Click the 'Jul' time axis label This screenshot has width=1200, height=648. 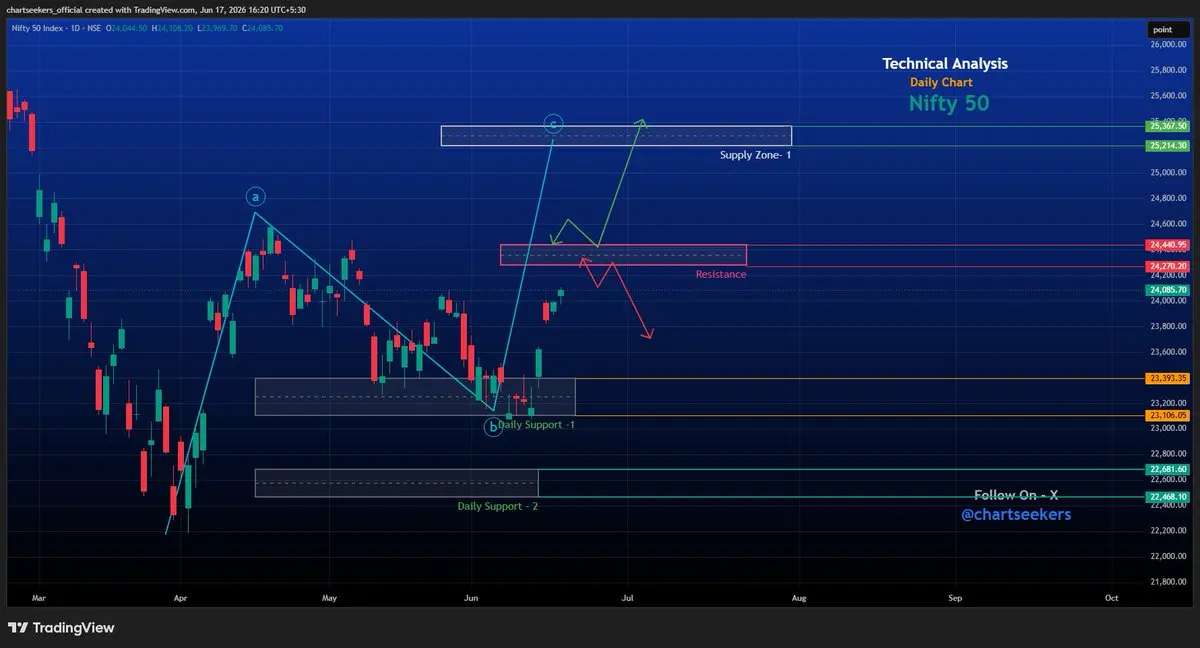coord(627,597)
